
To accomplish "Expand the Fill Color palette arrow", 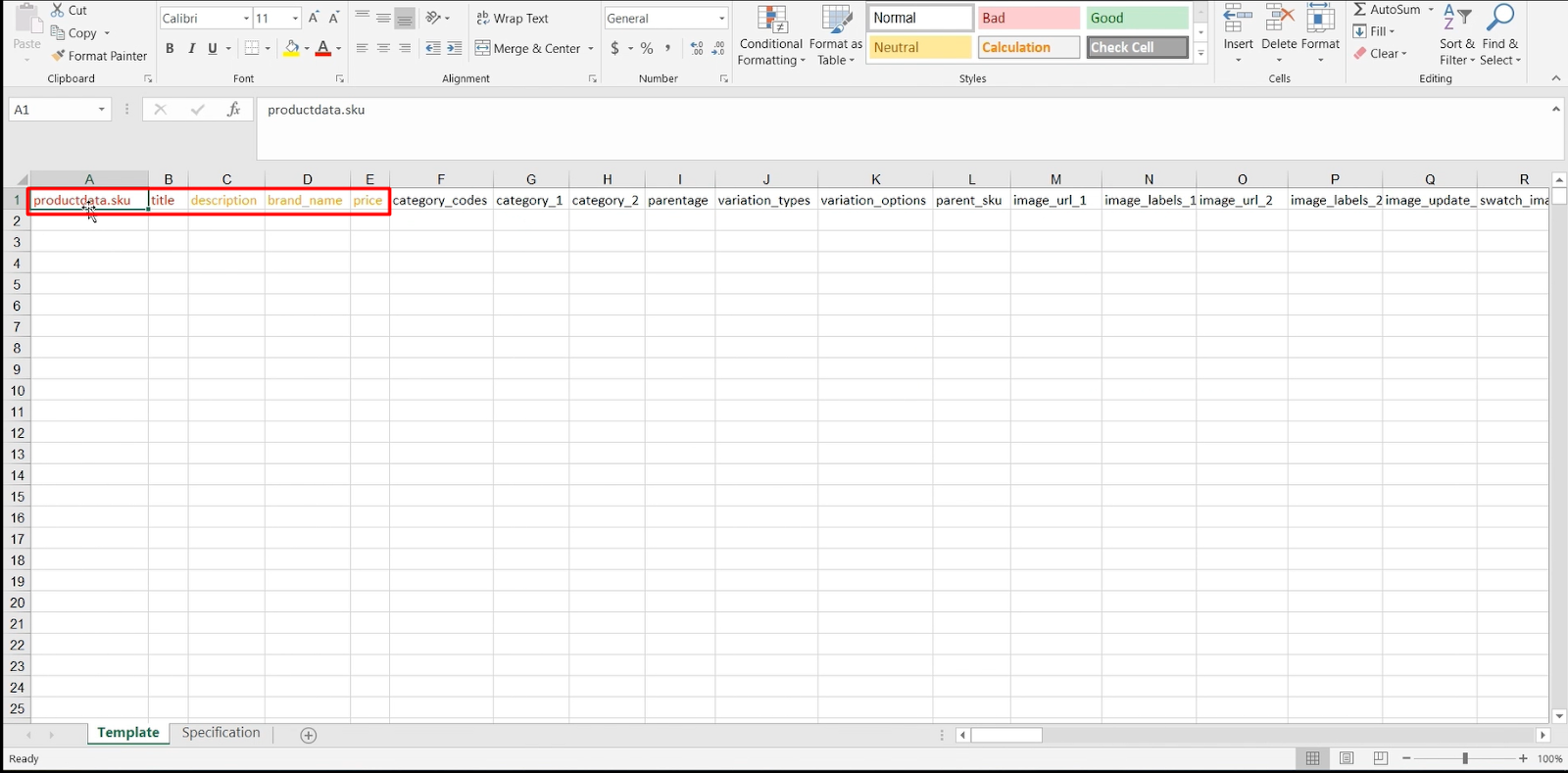I will (x=307, y=48).
